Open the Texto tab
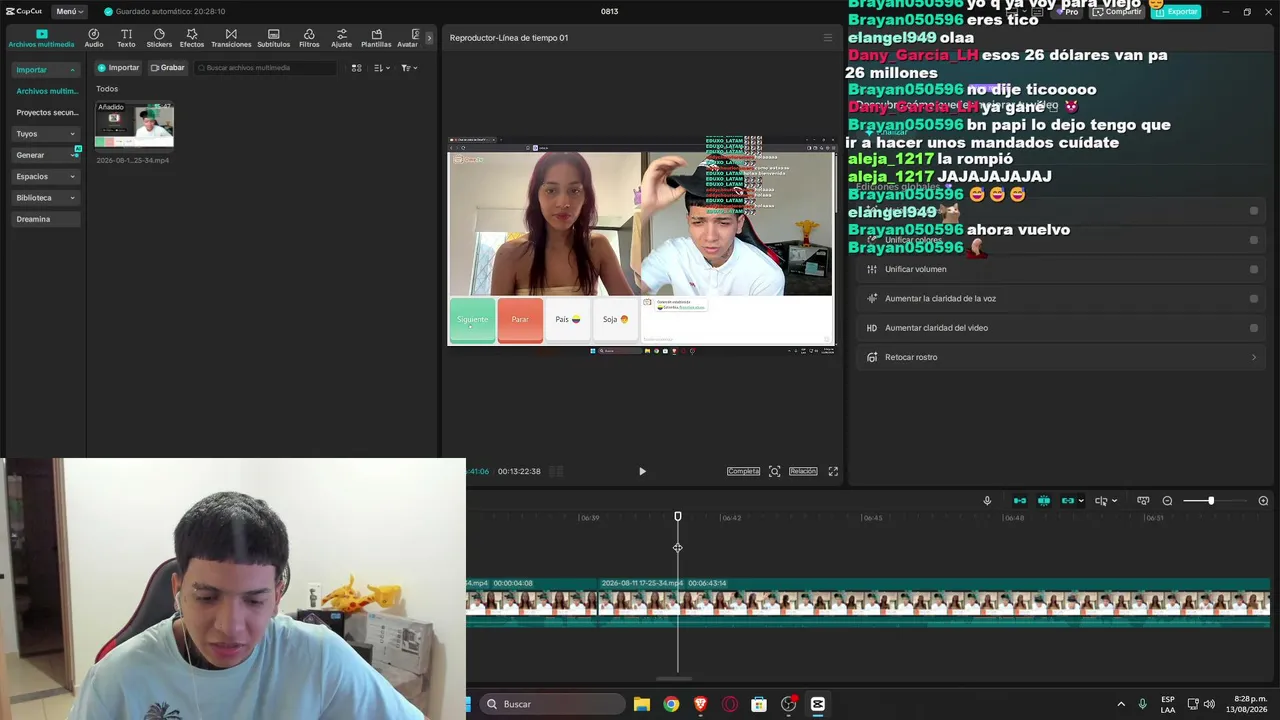The height and width of the screenshot is (720, 1280). click(x=126, y=39)
